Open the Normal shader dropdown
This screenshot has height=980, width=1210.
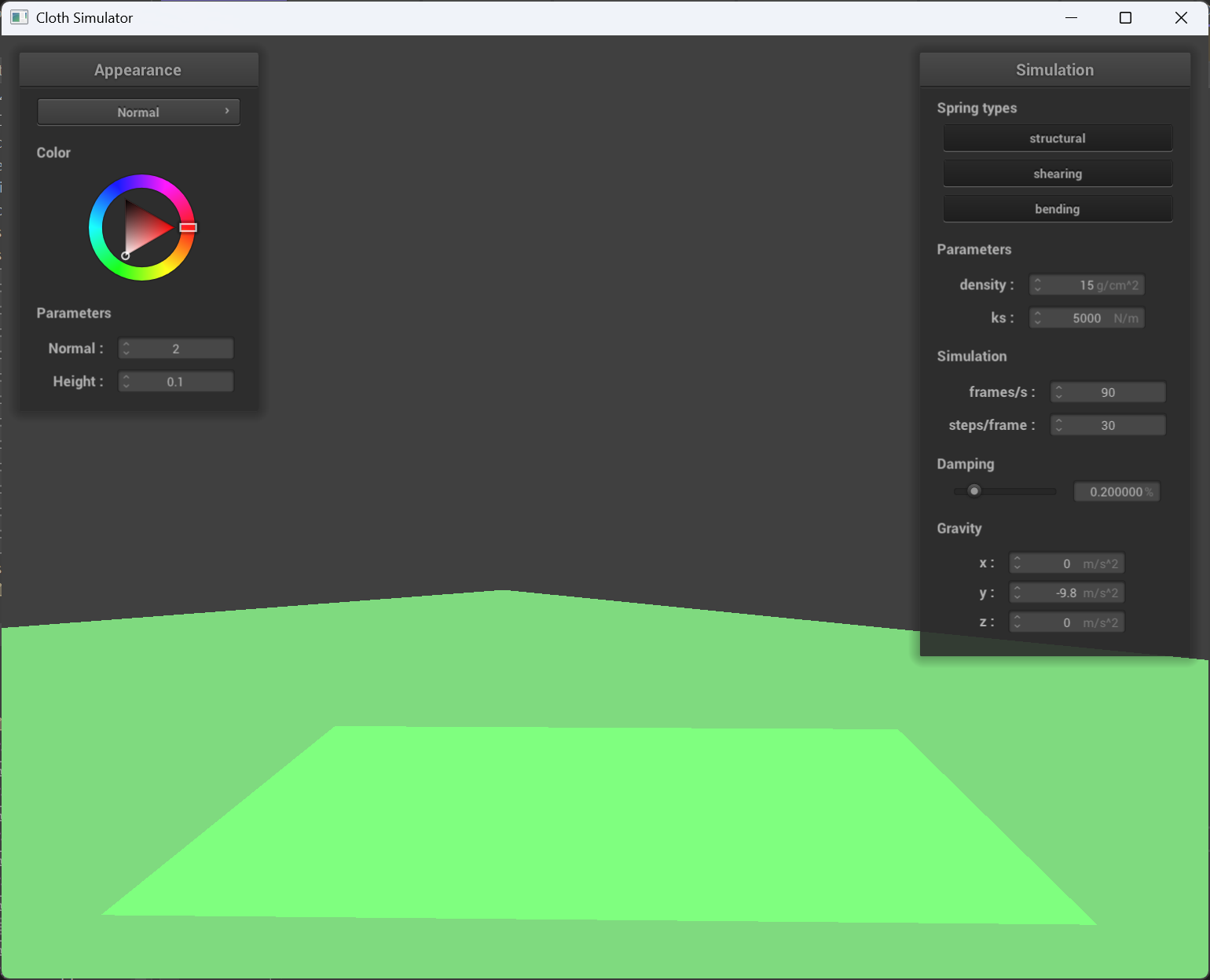coord(138,112)
